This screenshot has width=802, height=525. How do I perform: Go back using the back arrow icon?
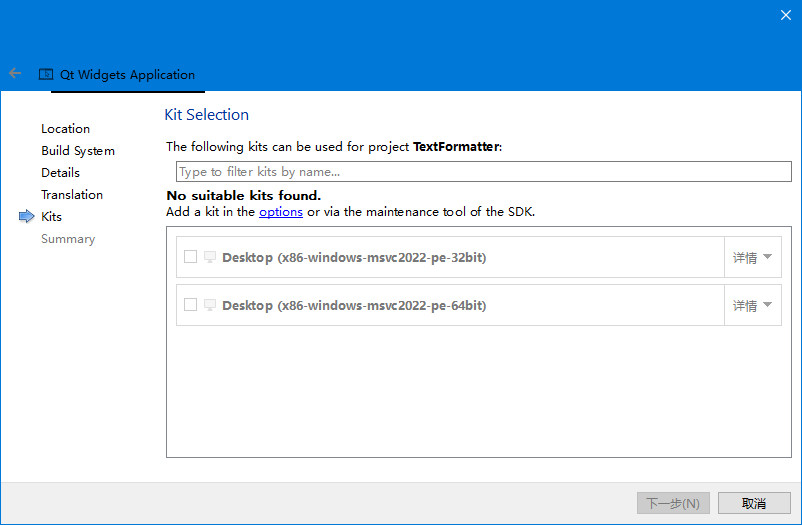coord(15,74)
